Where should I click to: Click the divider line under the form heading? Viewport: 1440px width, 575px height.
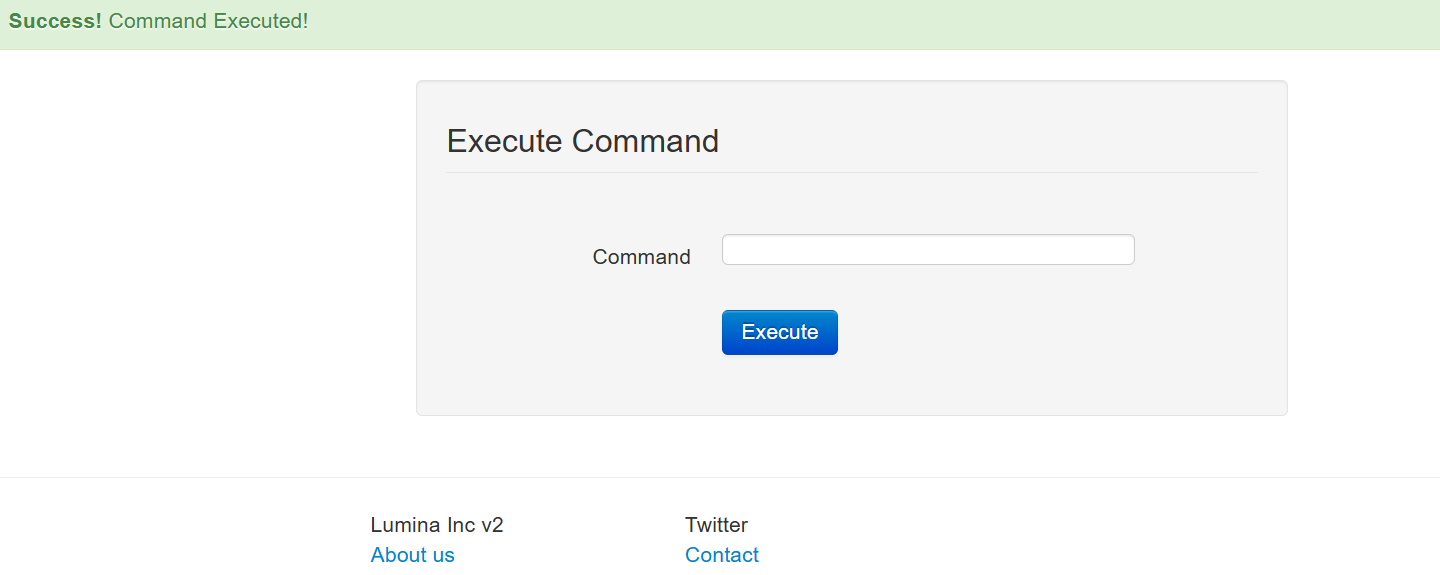click(851, 173)
